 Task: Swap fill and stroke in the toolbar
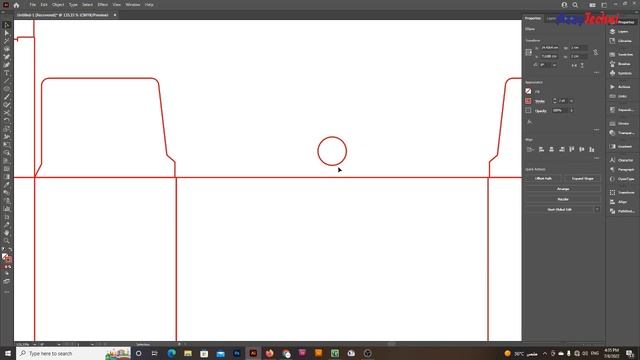tap(10, 250)
